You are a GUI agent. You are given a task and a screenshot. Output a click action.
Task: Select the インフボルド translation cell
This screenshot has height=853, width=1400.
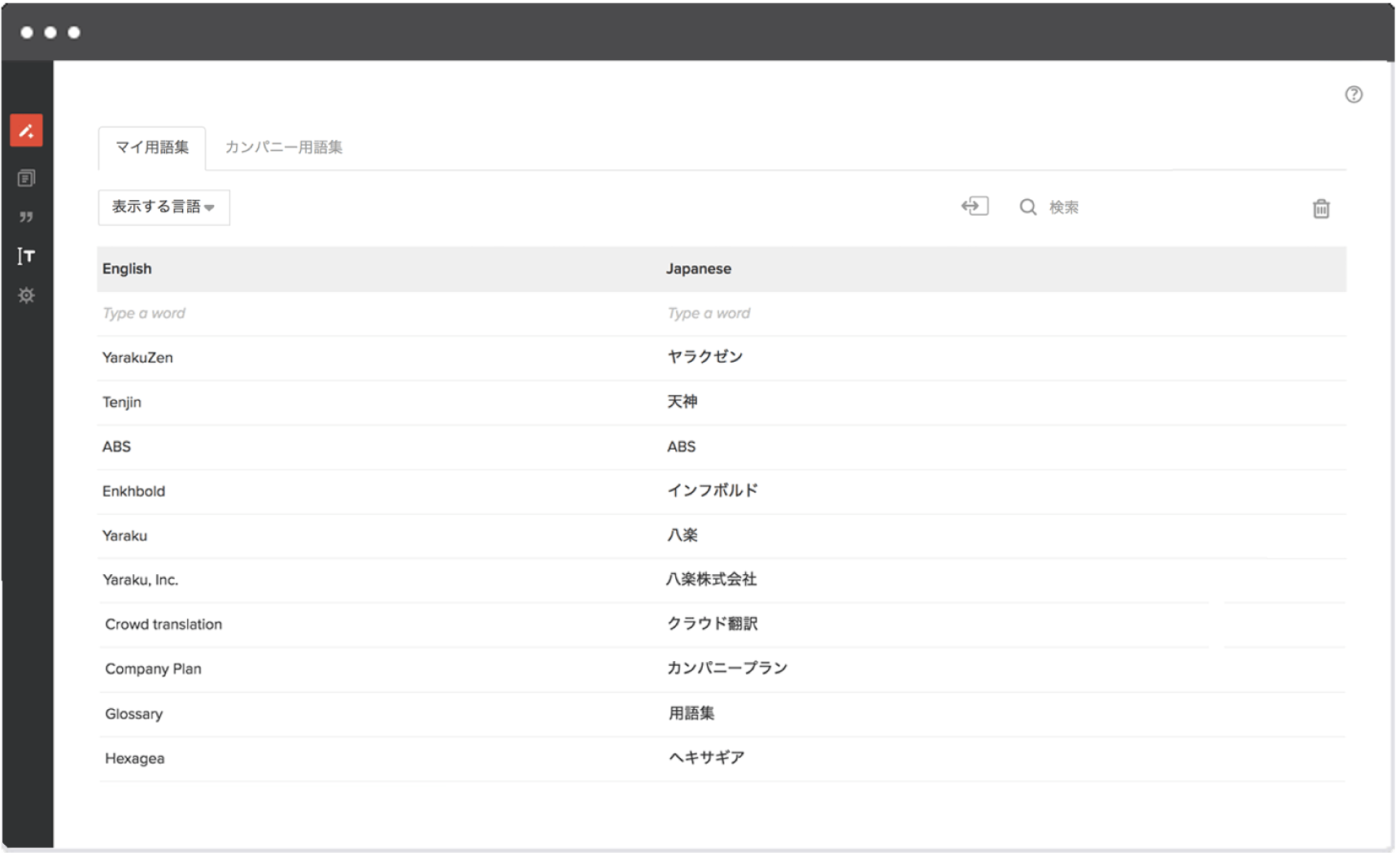click(x=713, y=490)
